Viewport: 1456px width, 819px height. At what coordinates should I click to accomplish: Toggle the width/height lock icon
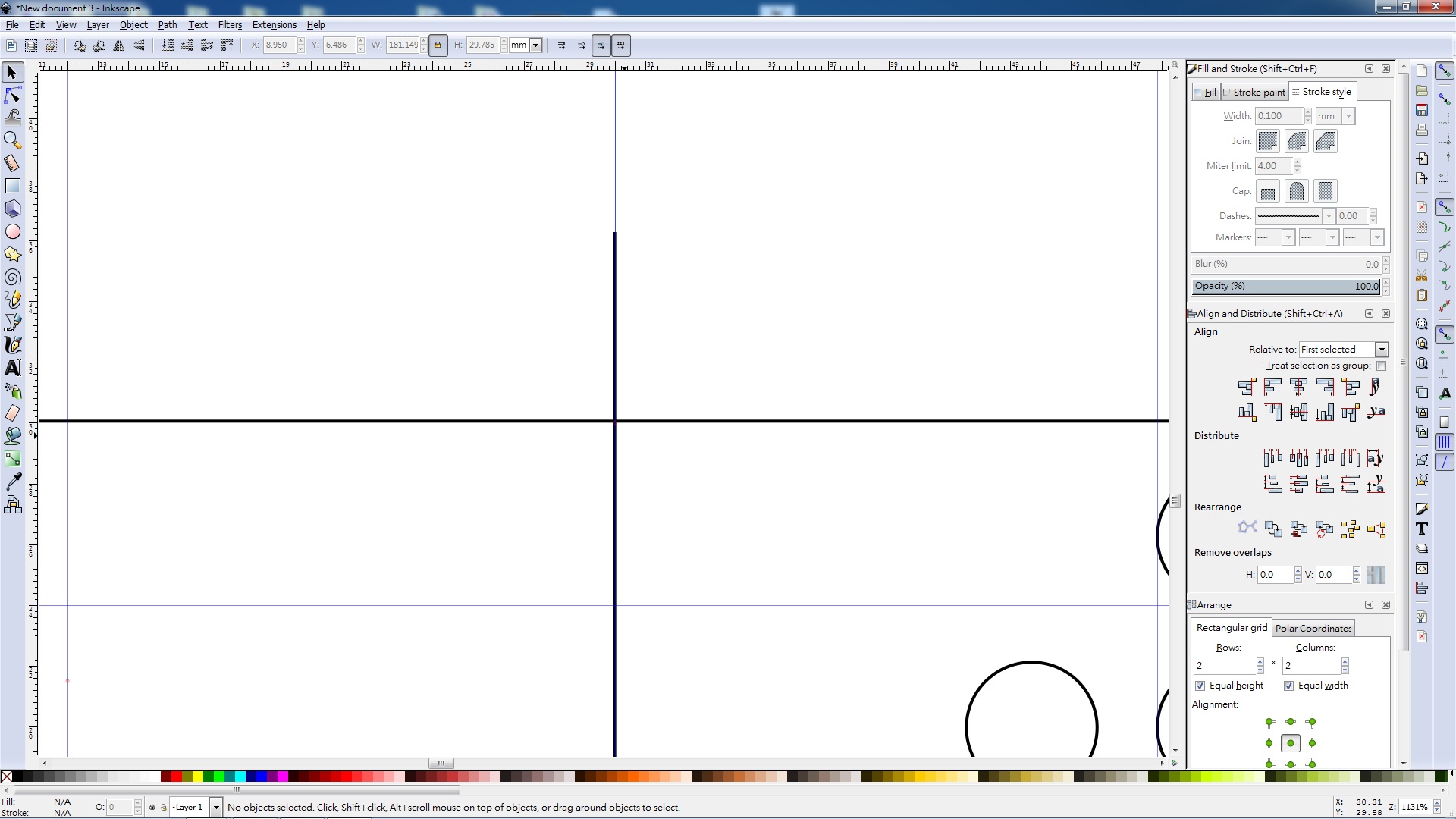[438, 45]
